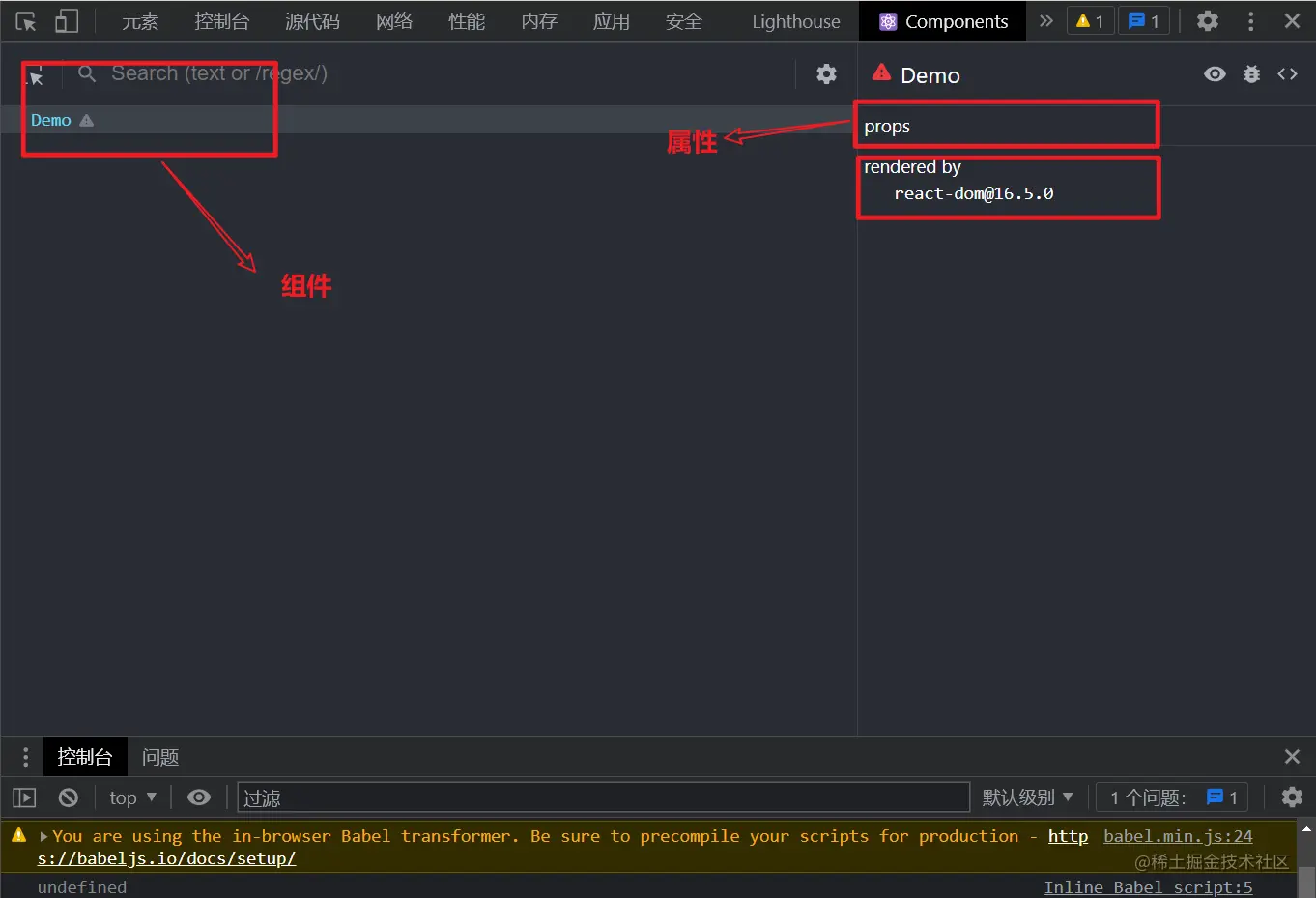Open Components view settings gear
The width and height of the screenshot is (1316, 898).
click(x=826, y=73)
